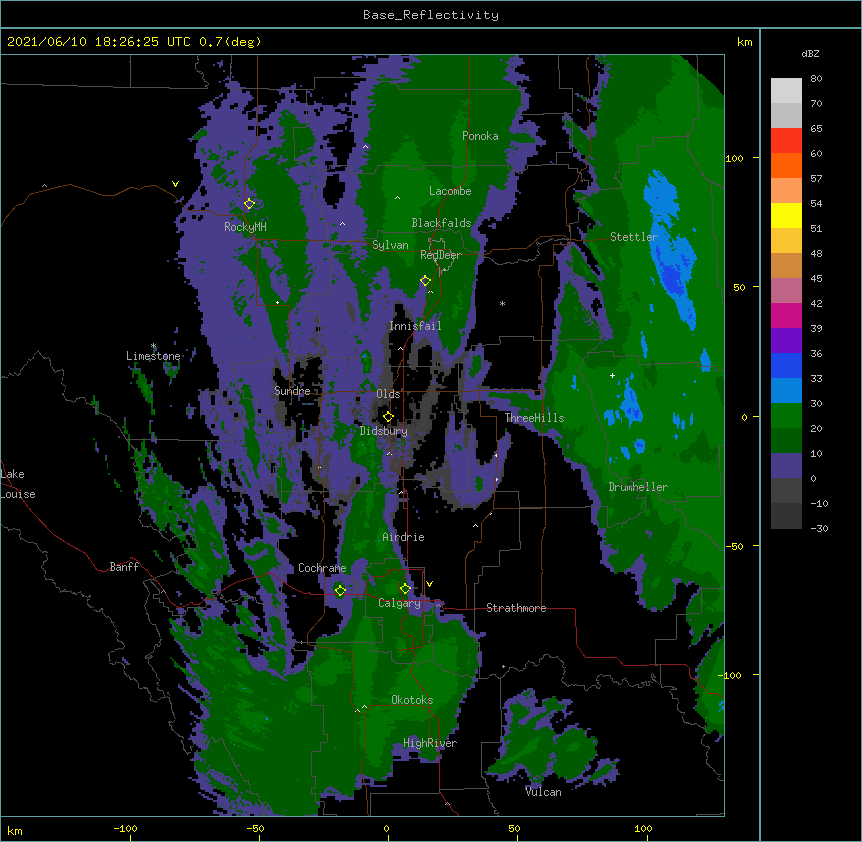The width and height of the screenshot is (862, 842).
Task: Click the ThreeHills label
Action: click(x=534, y=418)
